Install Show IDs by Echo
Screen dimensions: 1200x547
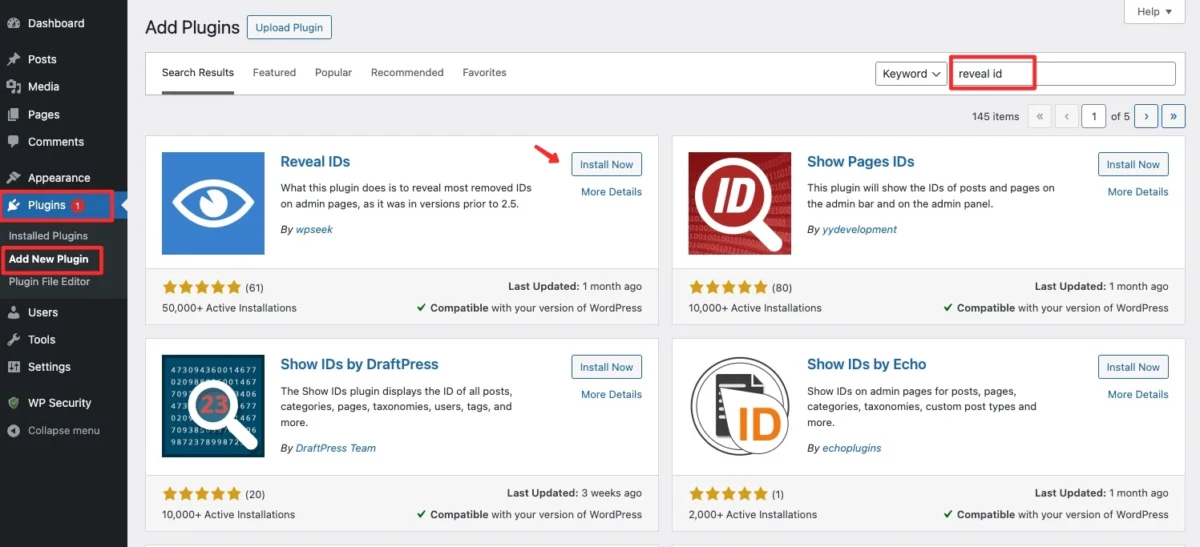pyautogui.click(x=1133, y=367)
